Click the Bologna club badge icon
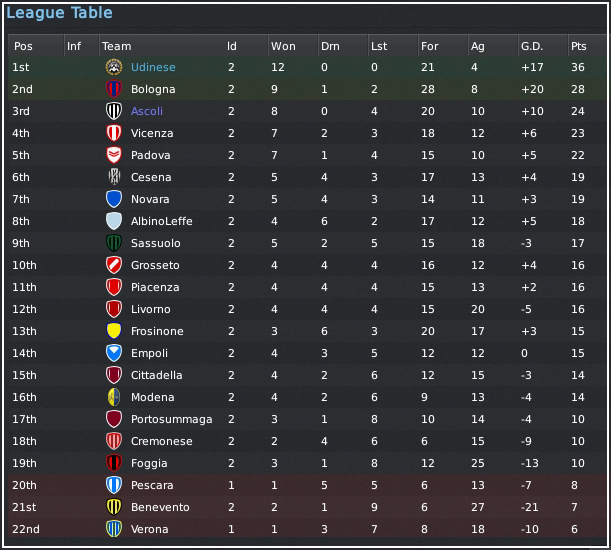This screenshot has height=550, width=611. point(113,89)
